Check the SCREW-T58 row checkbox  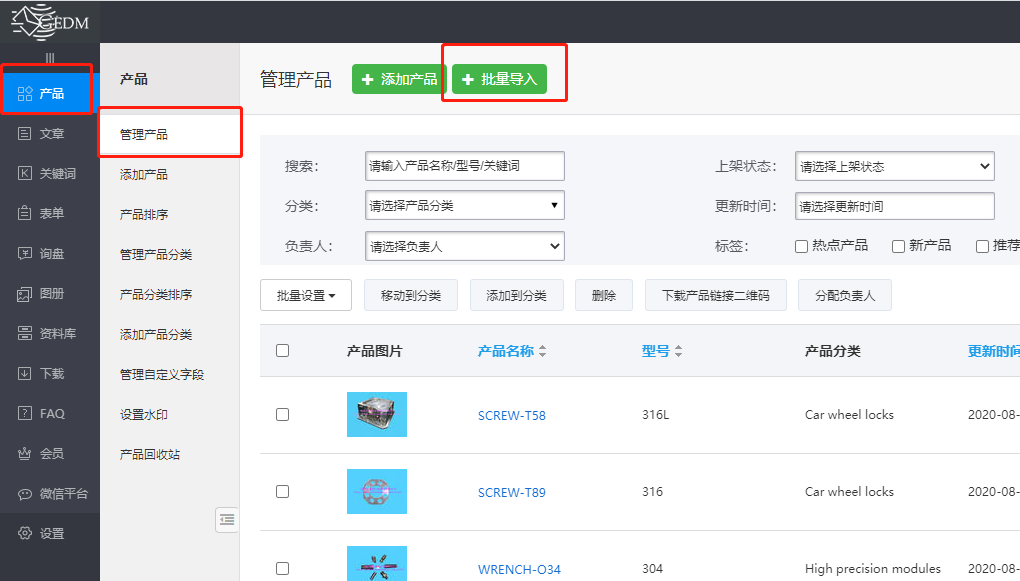click(282, 414)
